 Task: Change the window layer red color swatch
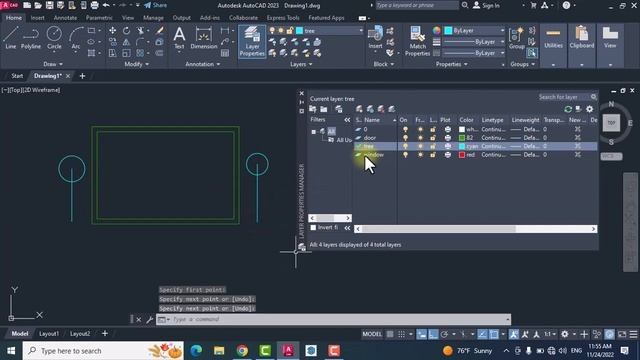click(462, 155)
